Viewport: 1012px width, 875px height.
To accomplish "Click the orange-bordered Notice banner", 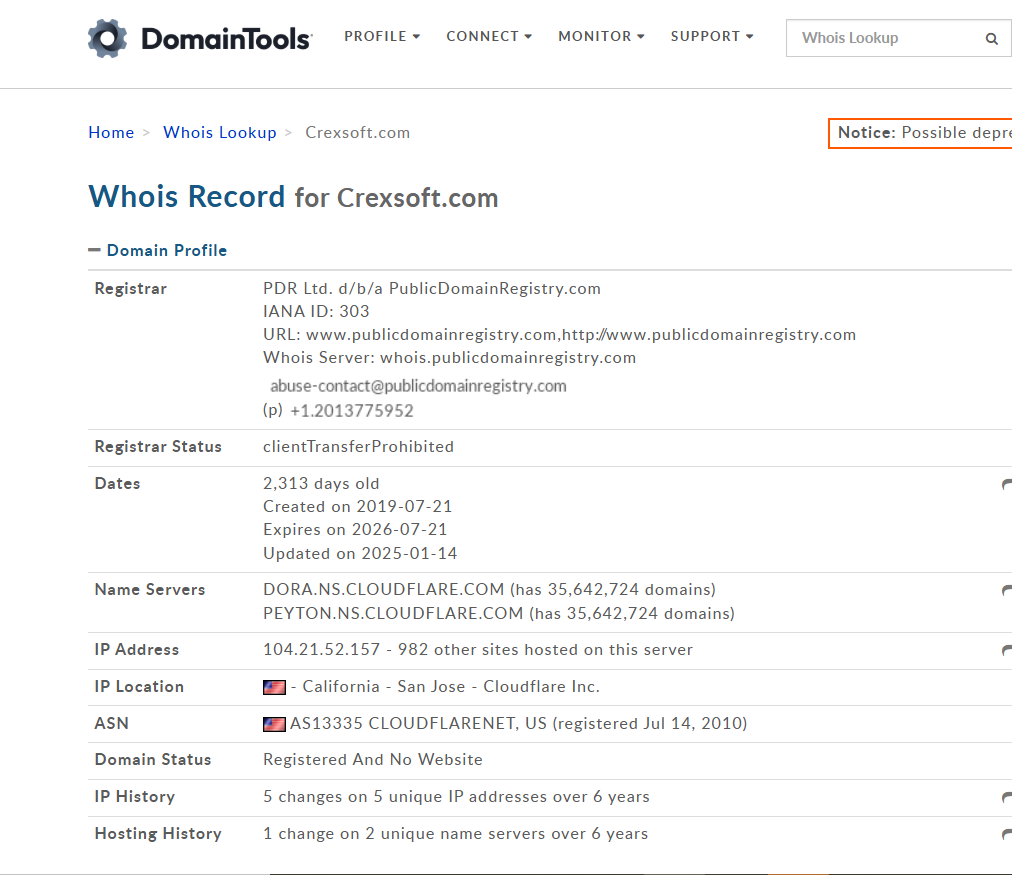I will 920,132.
